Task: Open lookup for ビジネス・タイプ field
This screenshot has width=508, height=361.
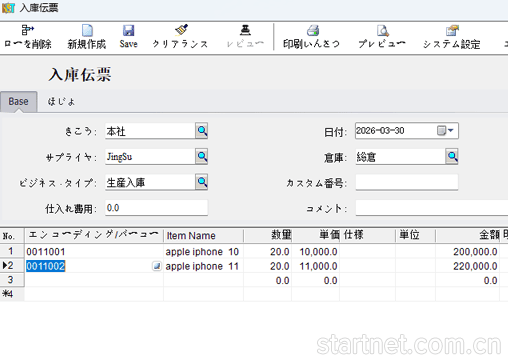Action: [x=202, y=182]
